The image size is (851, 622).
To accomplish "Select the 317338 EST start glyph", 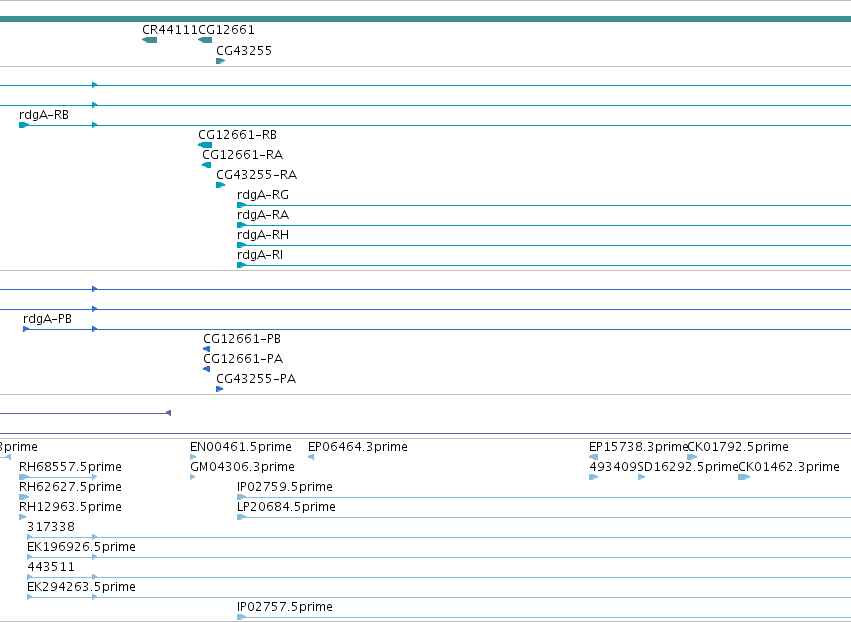I will (x=30, y=537).
